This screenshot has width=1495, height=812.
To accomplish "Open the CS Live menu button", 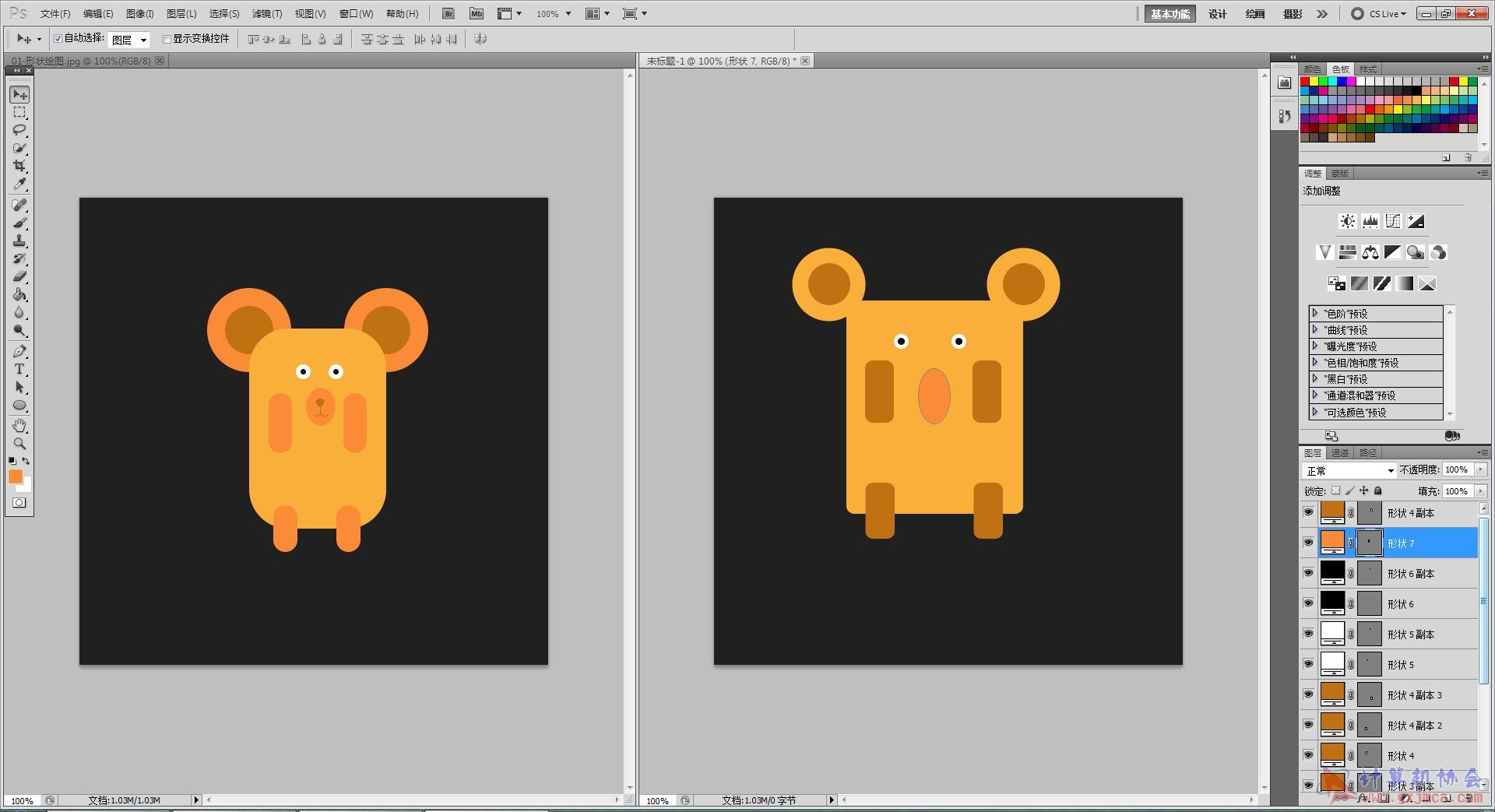I will pos(1379,14).
